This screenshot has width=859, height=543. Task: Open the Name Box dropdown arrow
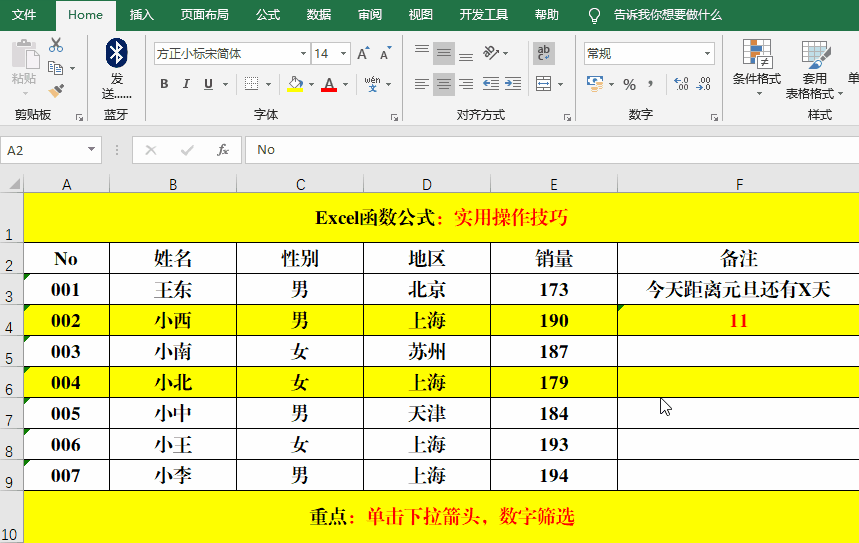92,150
